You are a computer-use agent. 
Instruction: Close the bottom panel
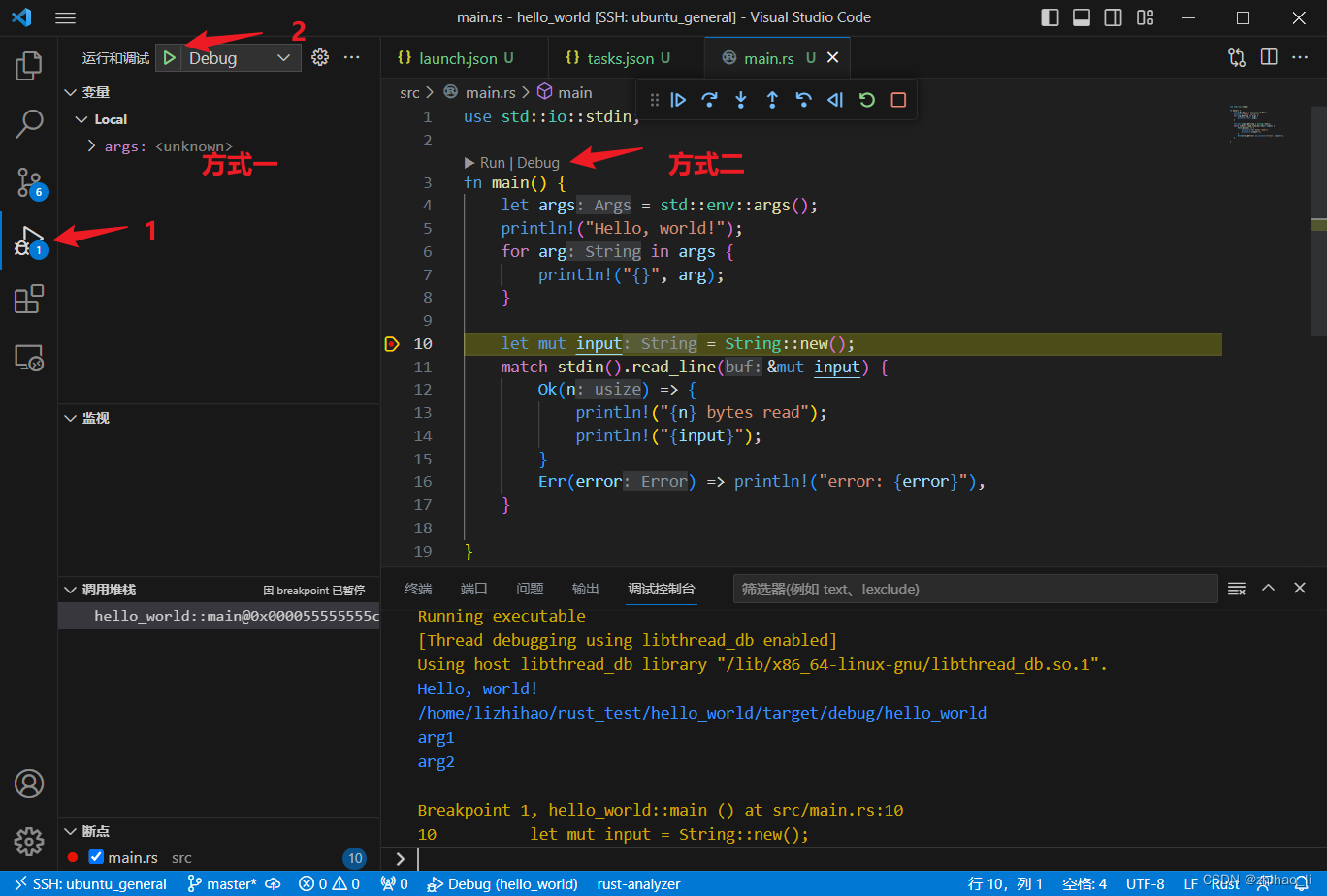1300,588
